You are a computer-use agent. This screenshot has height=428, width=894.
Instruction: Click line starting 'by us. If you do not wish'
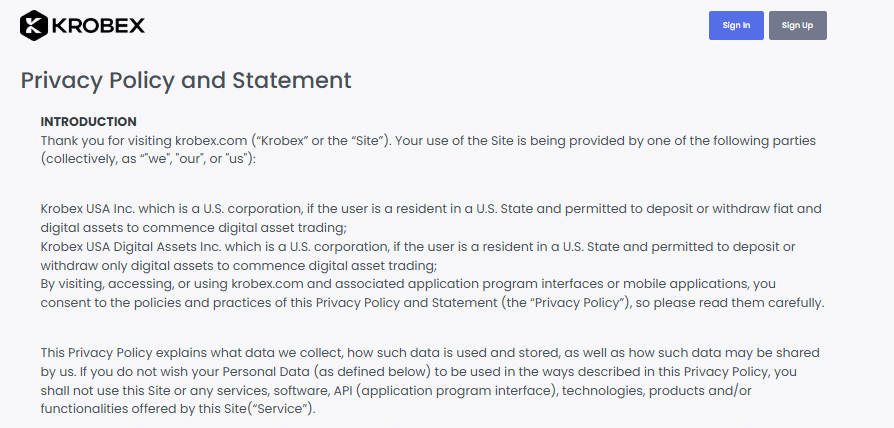click(x=418, y=372)
